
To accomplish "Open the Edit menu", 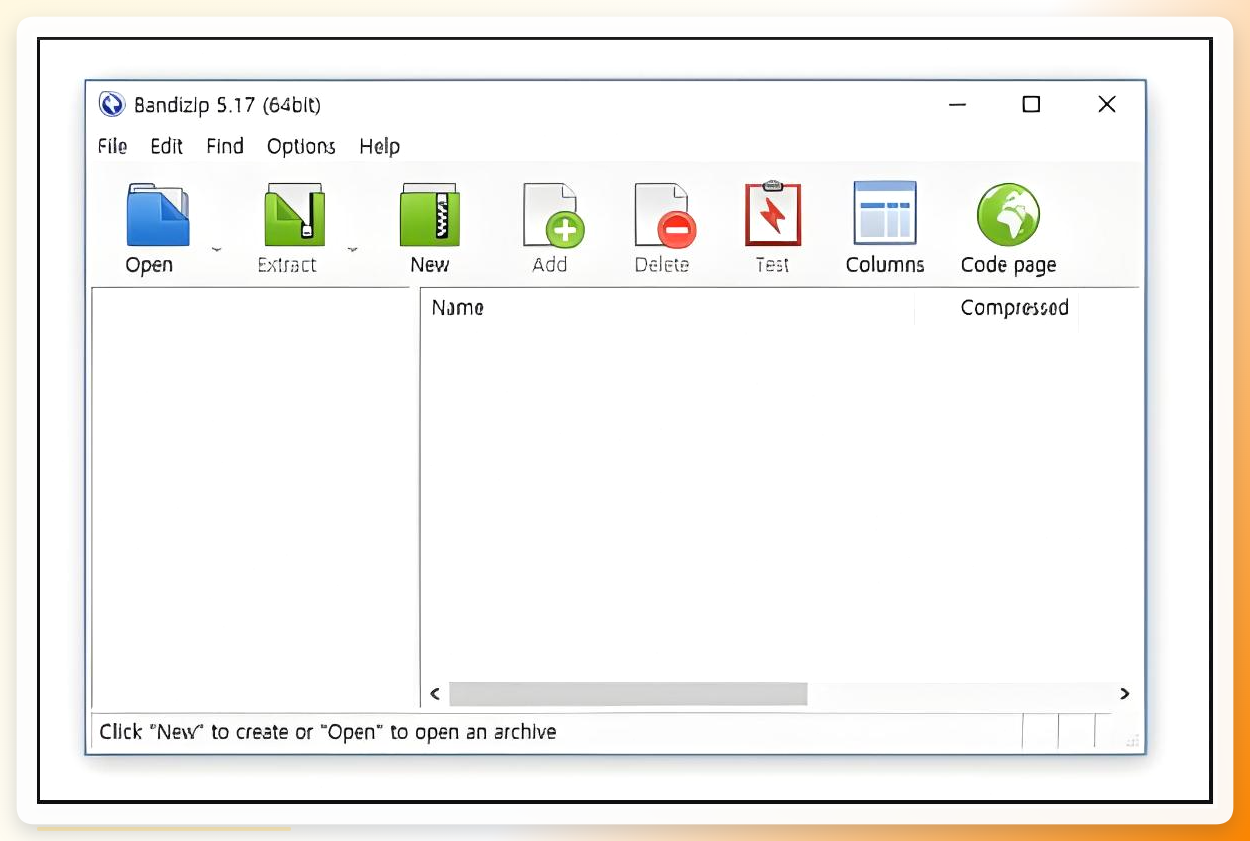I will click(x=167, y=146).
